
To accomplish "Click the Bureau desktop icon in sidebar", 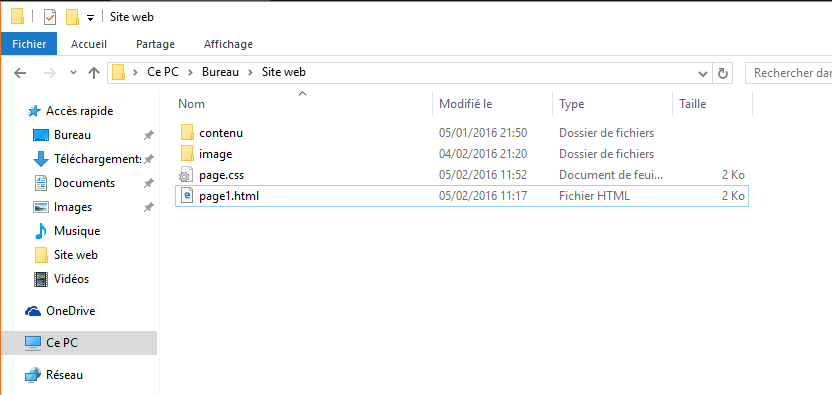I will (41, 135).
